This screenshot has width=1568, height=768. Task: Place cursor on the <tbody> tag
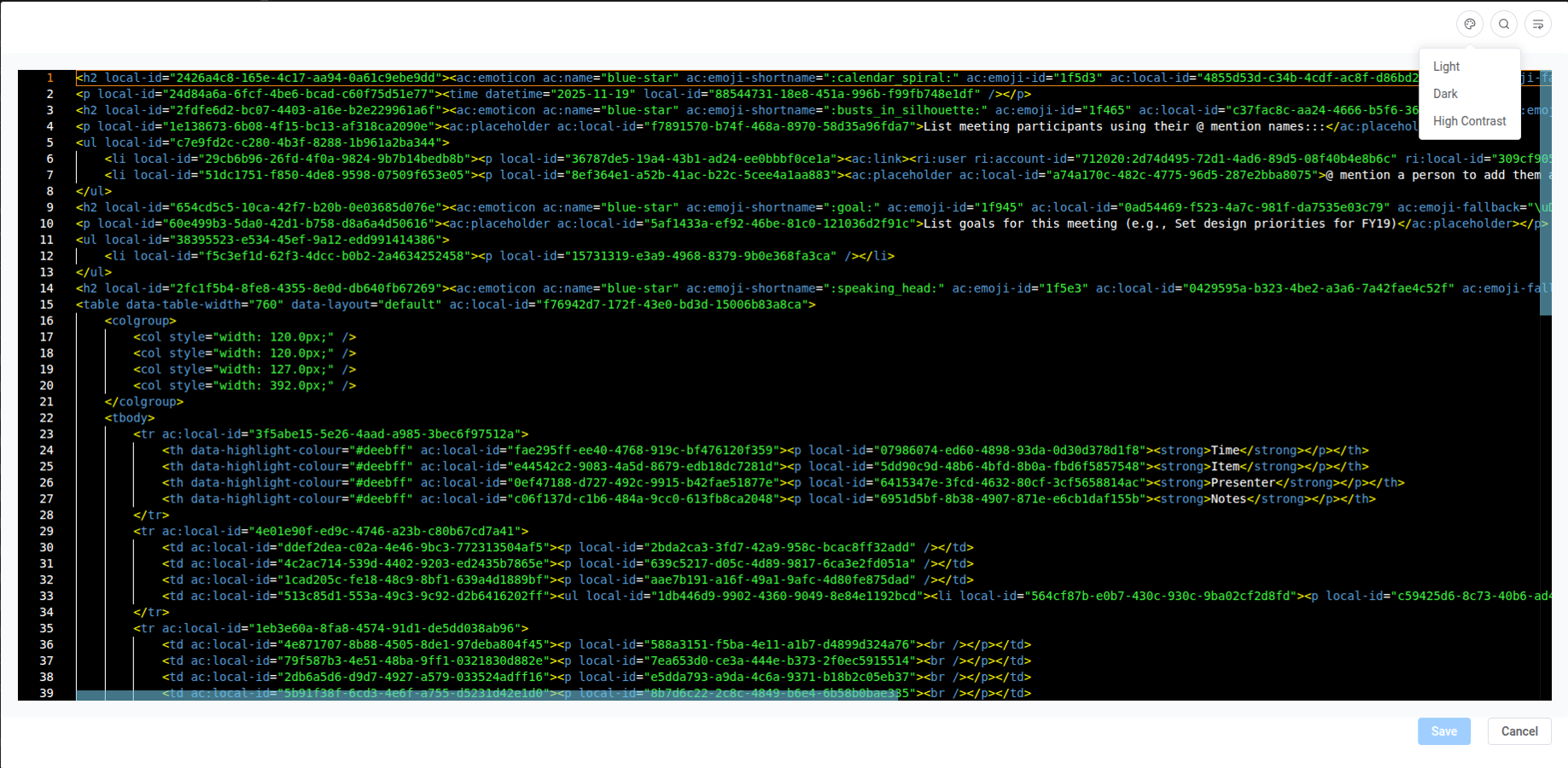coord(130,418)
